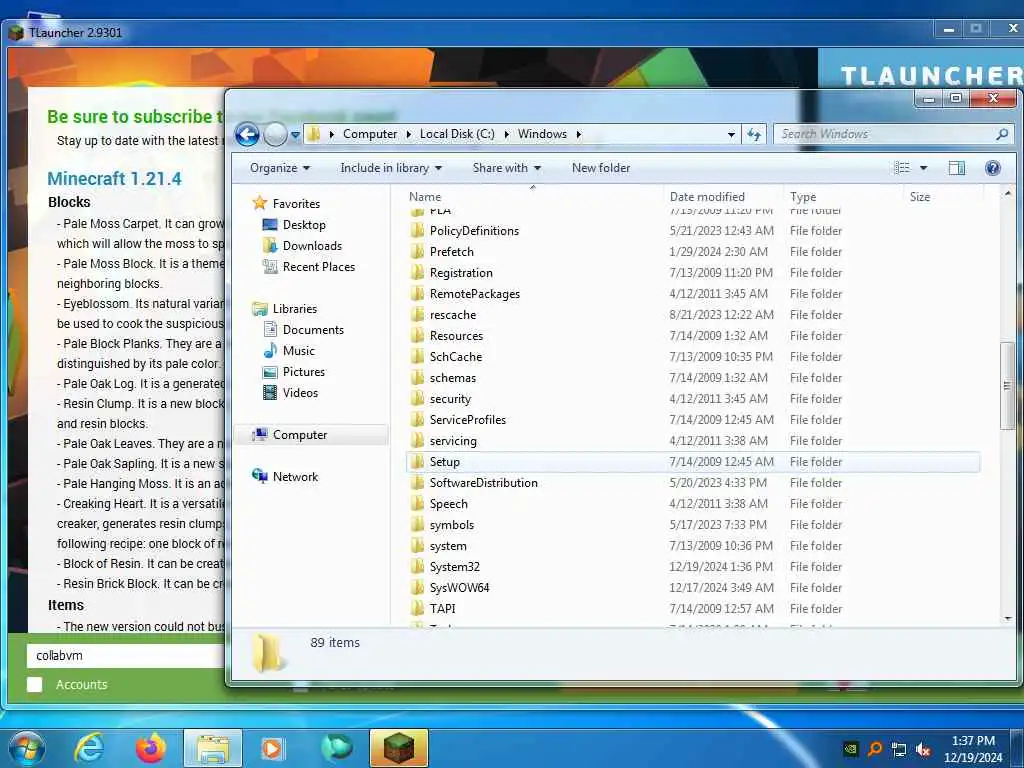This screenshot has width=1024, height=768.
Task: Select the Registration folder
Action: 461,272
